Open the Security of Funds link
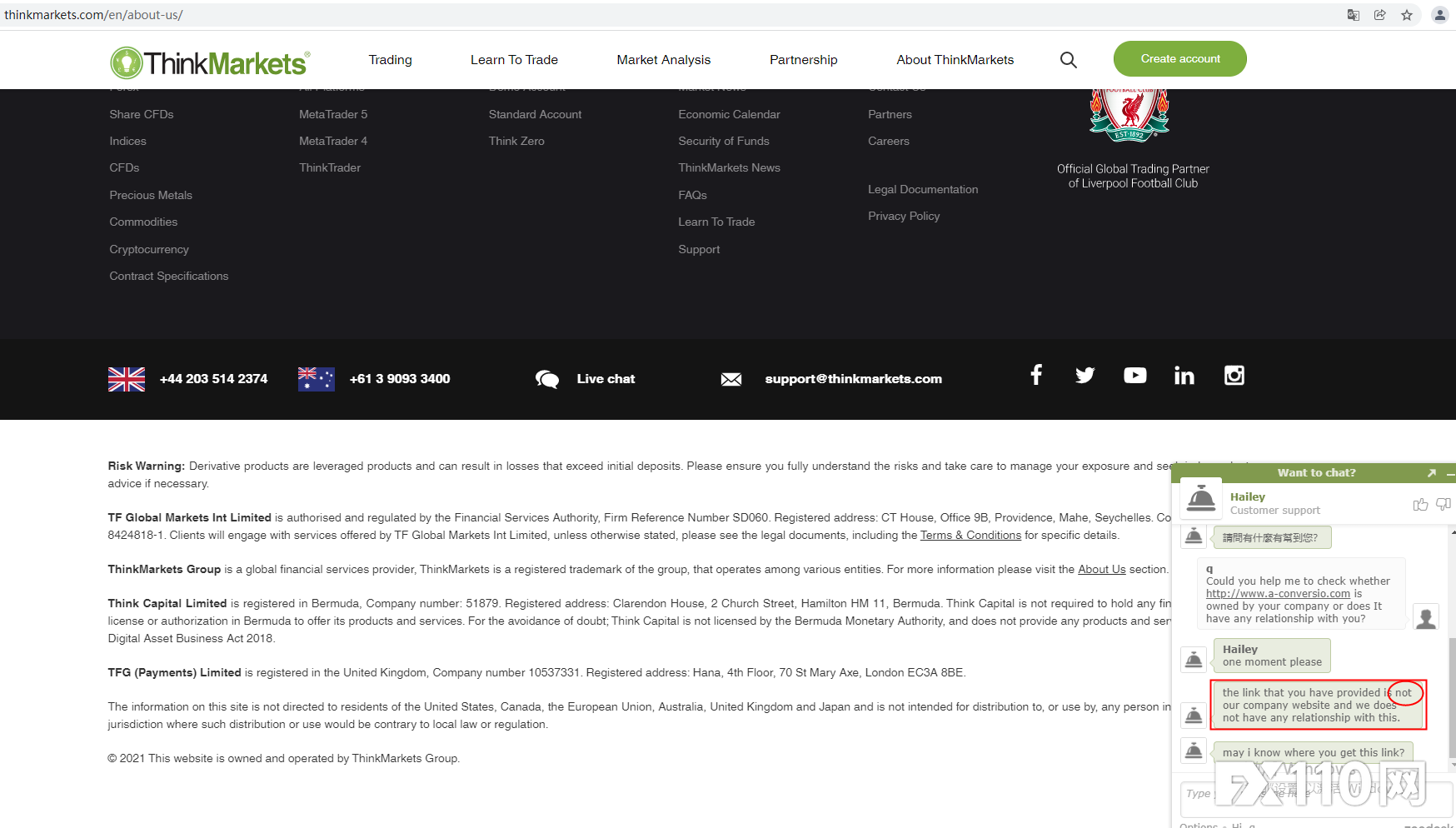This screenshot has height=828, width=1456. click(724, 141)
